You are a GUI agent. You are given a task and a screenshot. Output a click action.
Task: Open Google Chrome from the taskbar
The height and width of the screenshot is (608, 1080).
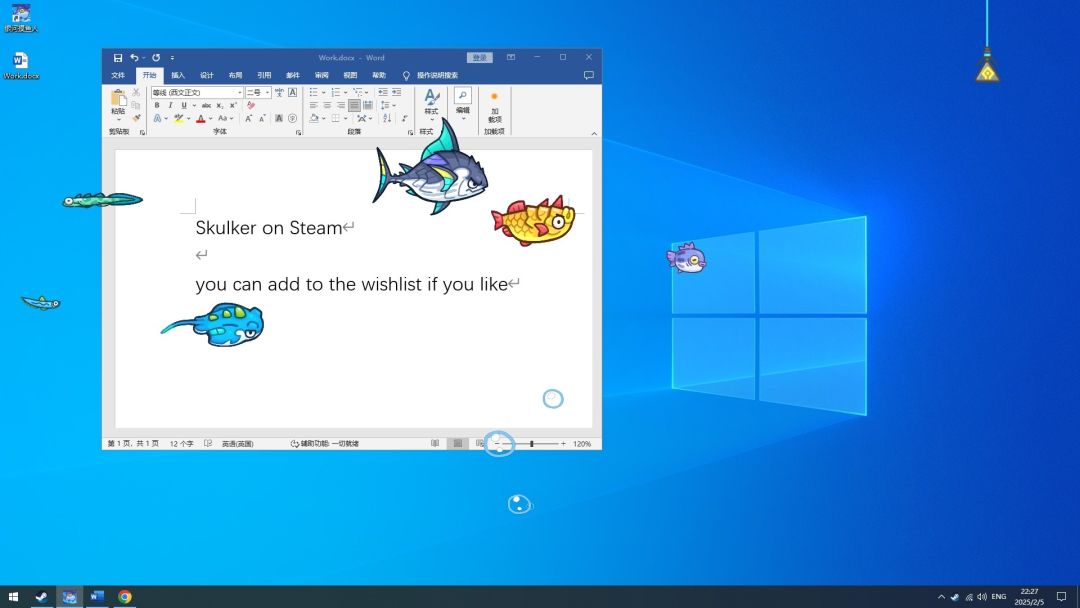pos(125,597)
